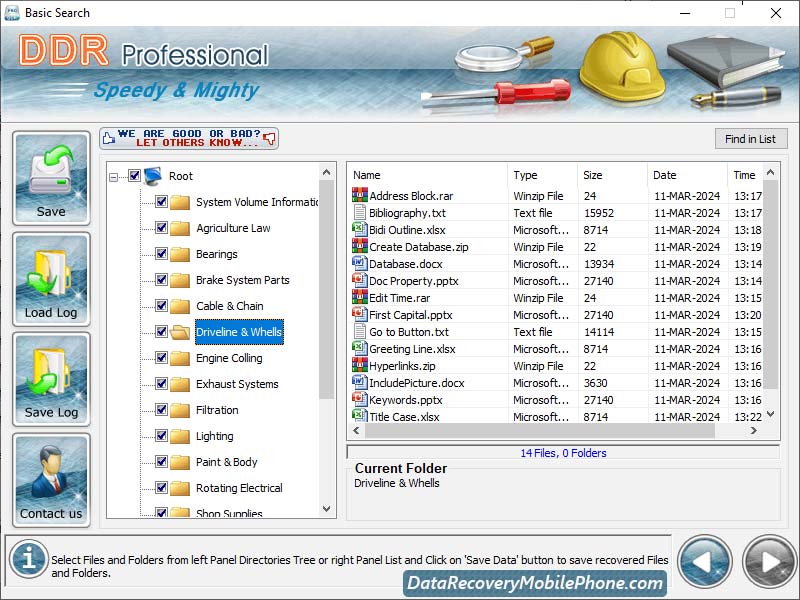Viewport: 800px width, 600px height.
Task: Click the Word icon next to Database.docx
Action: point(360,264)
